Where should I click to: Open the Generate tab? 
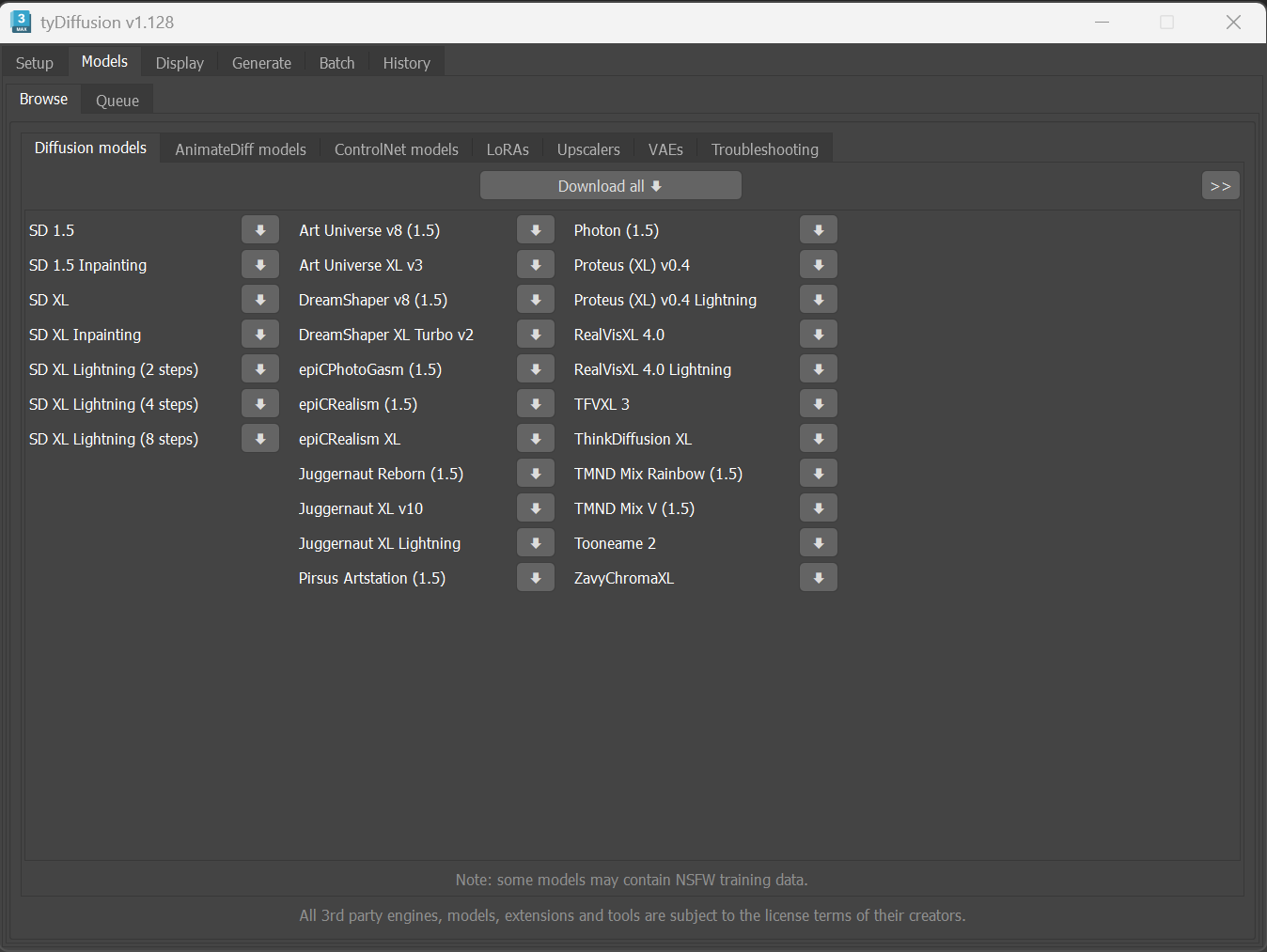tap(261, 63)
